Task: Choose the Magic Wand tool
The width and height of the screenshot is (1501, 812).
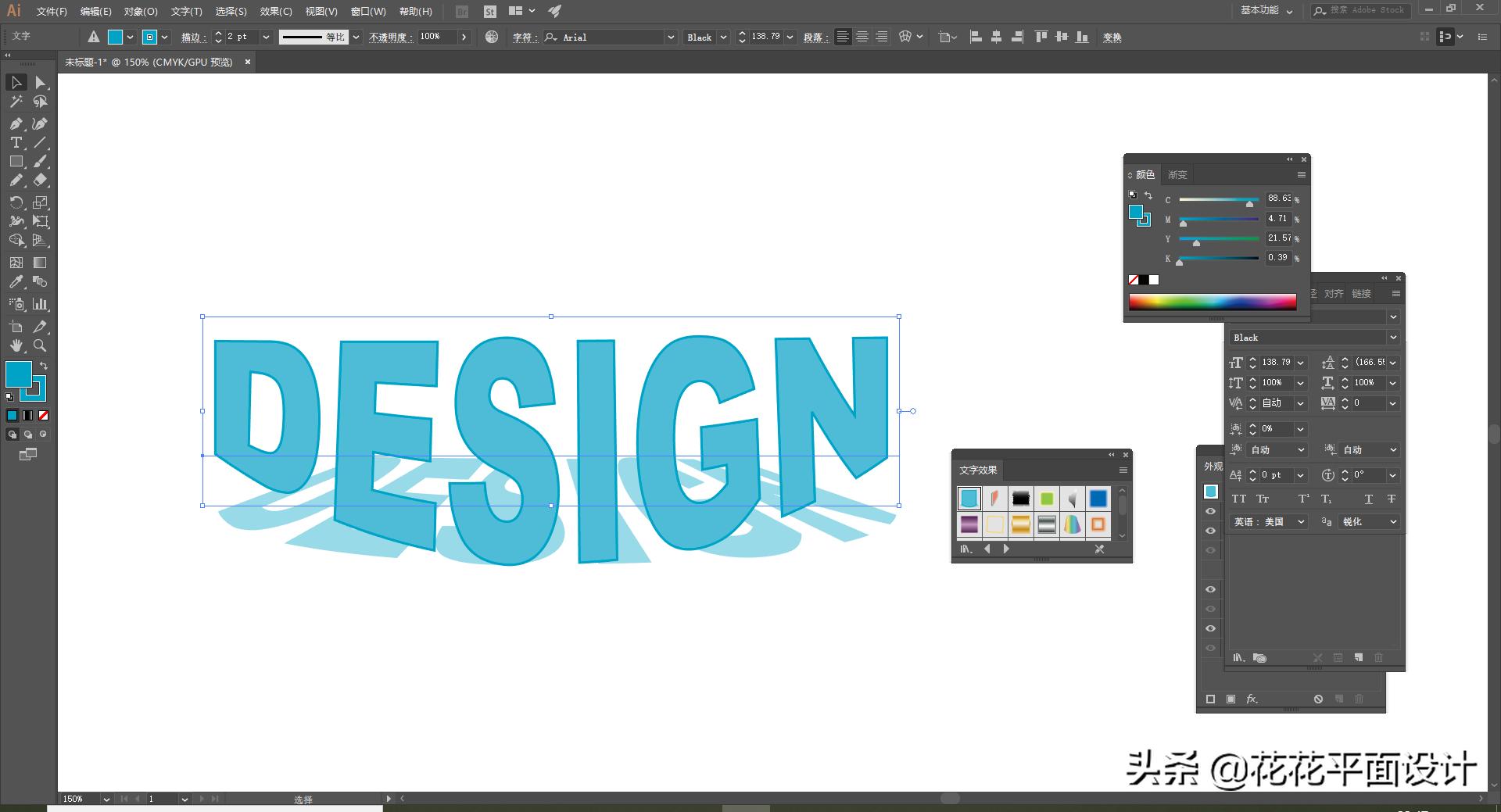Action: click(x=16, y=102)
